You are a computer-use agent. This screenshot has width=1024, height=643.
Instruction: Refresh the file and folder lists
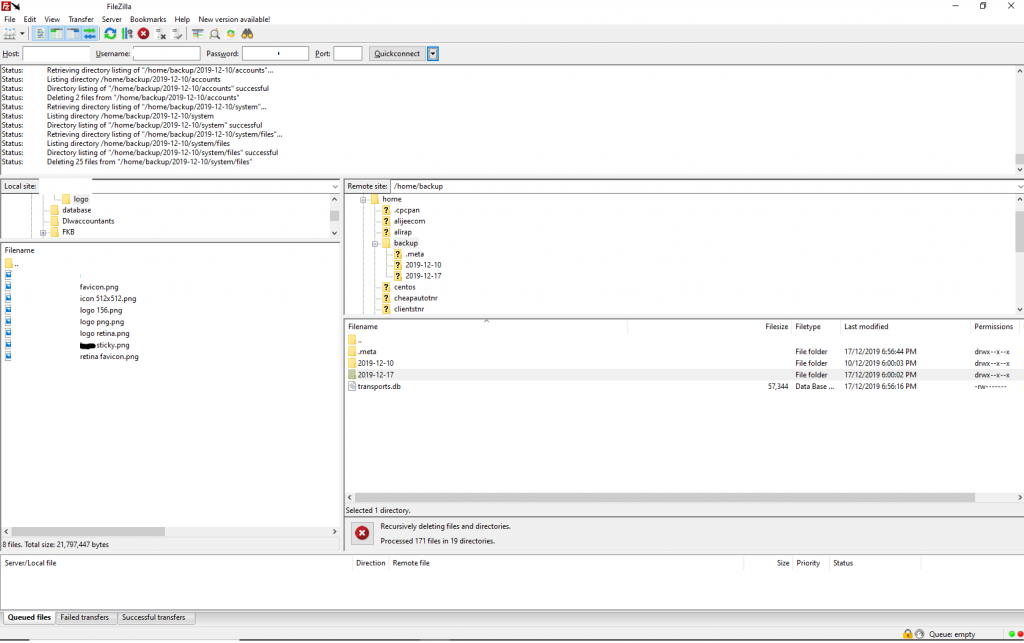point(110,33)
